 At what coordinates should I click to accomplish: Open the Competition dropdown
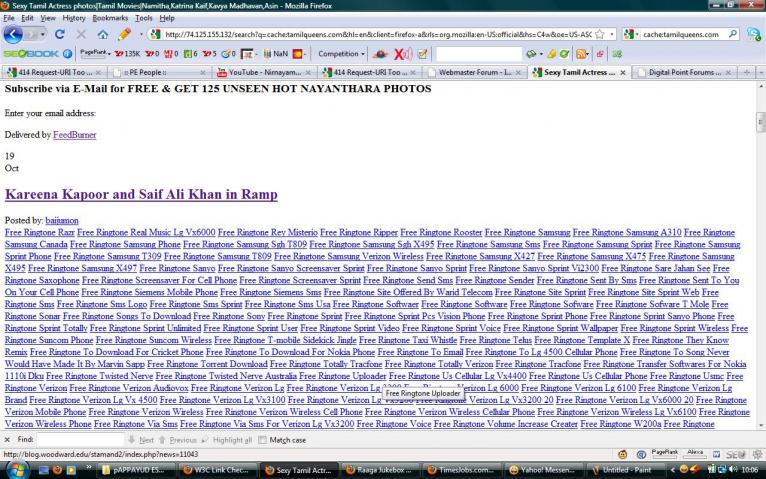341,54
